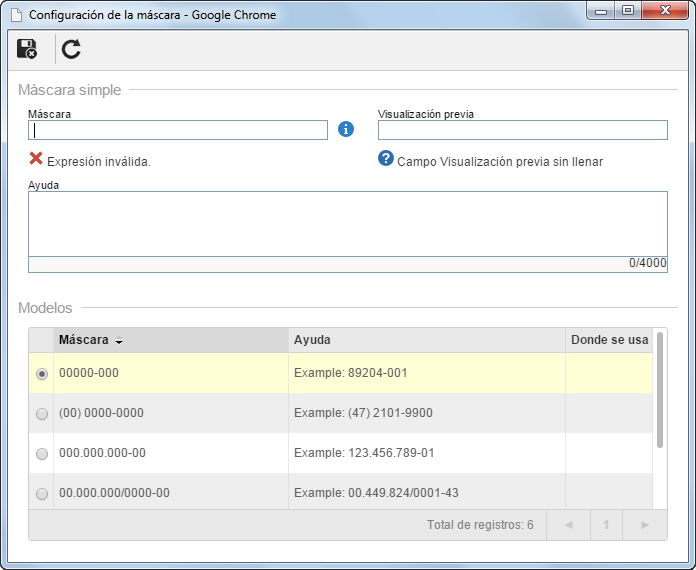Click page number 1 in the pager
Screen dimensions: 696x570
point(606,525)
